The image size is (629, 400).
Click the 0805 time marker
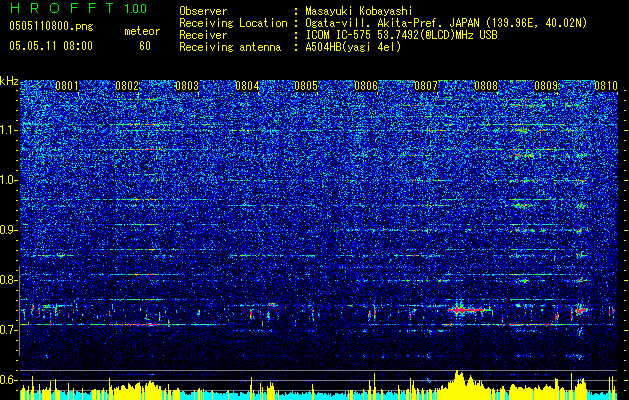point(306,86)
